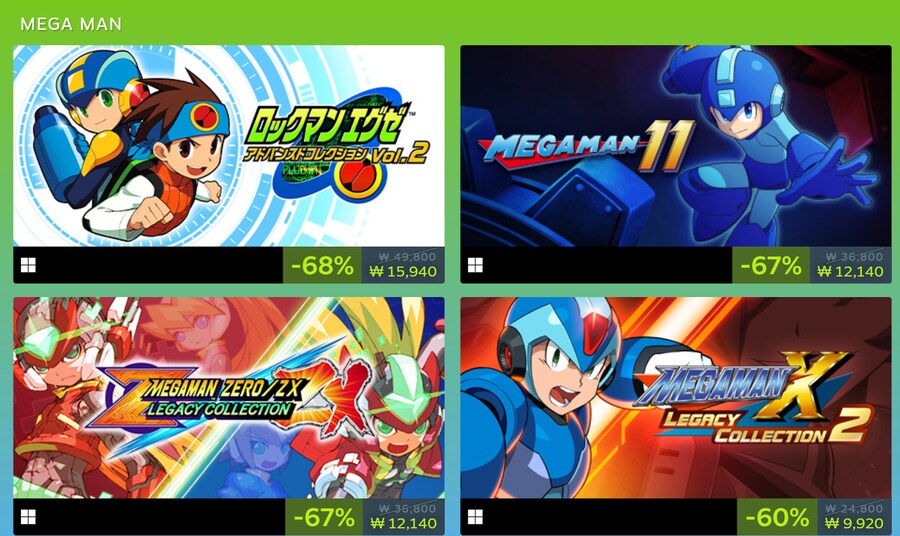Open the Mega Man 11 game banner
This screenshot has height=536, width=900.
pos(676,146)
